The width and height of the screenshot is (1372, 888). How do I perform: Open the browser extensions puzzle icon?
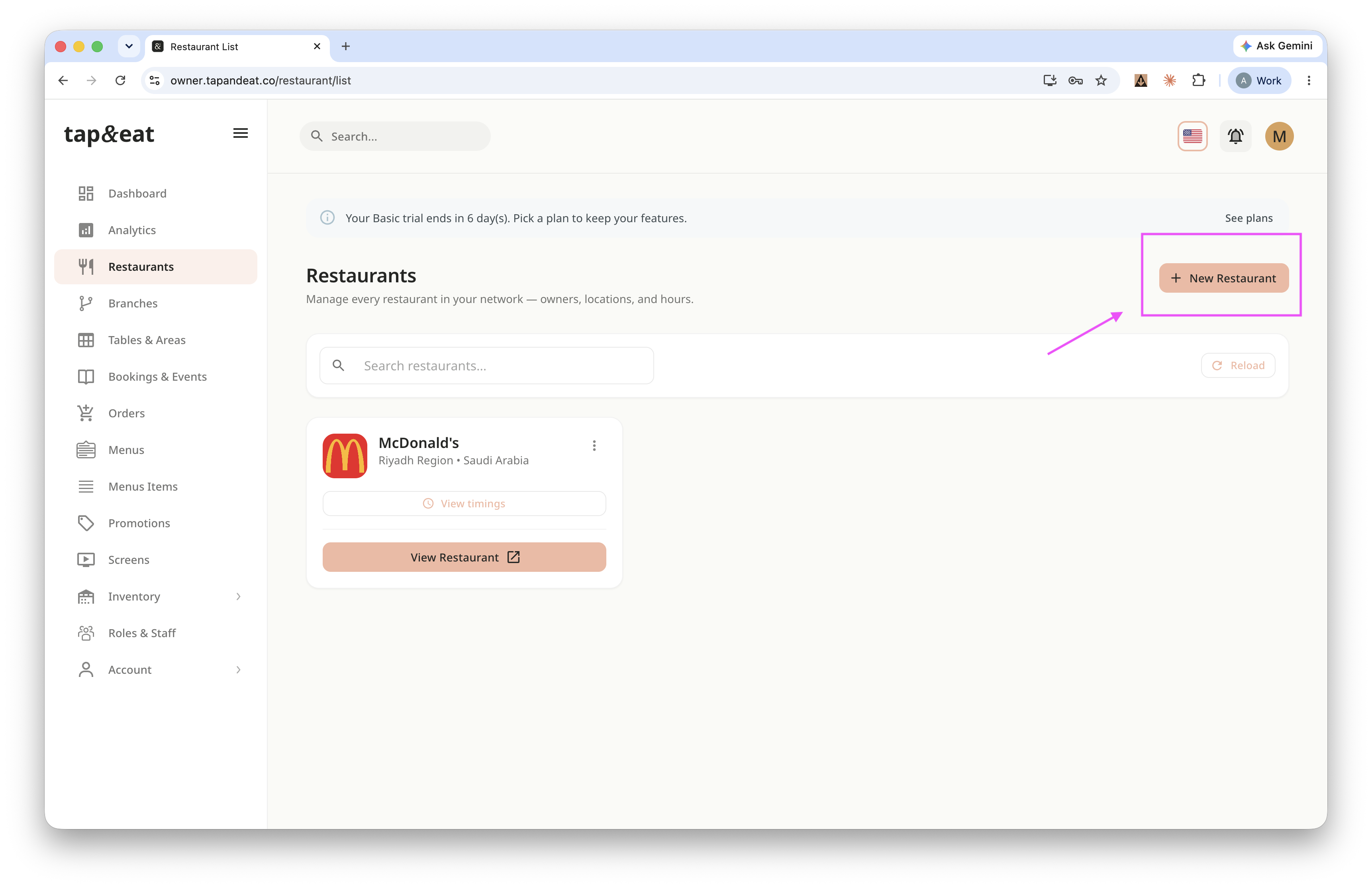tap(1198, 81)
